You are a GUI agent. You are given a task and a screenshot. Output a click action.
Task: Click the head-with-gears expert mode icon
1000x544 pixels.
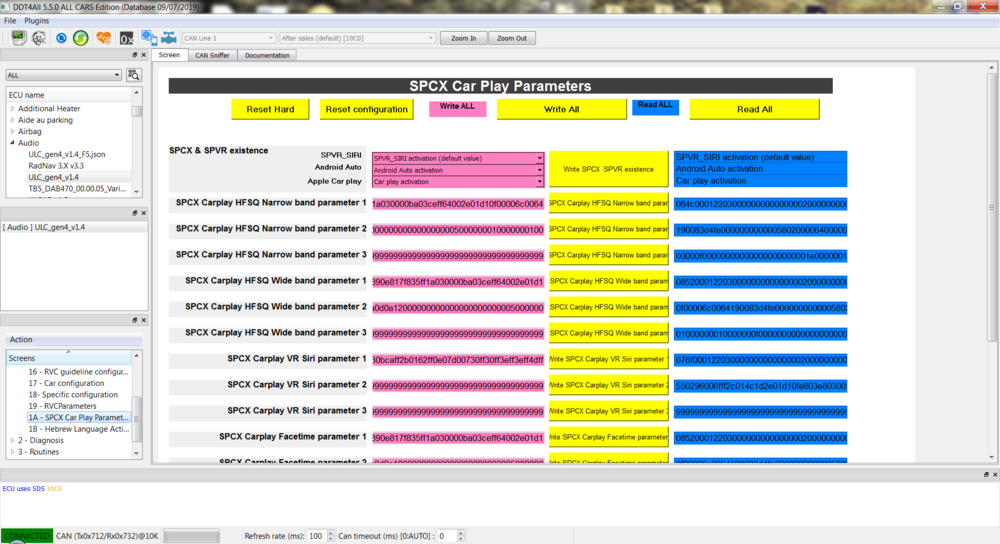39,38
